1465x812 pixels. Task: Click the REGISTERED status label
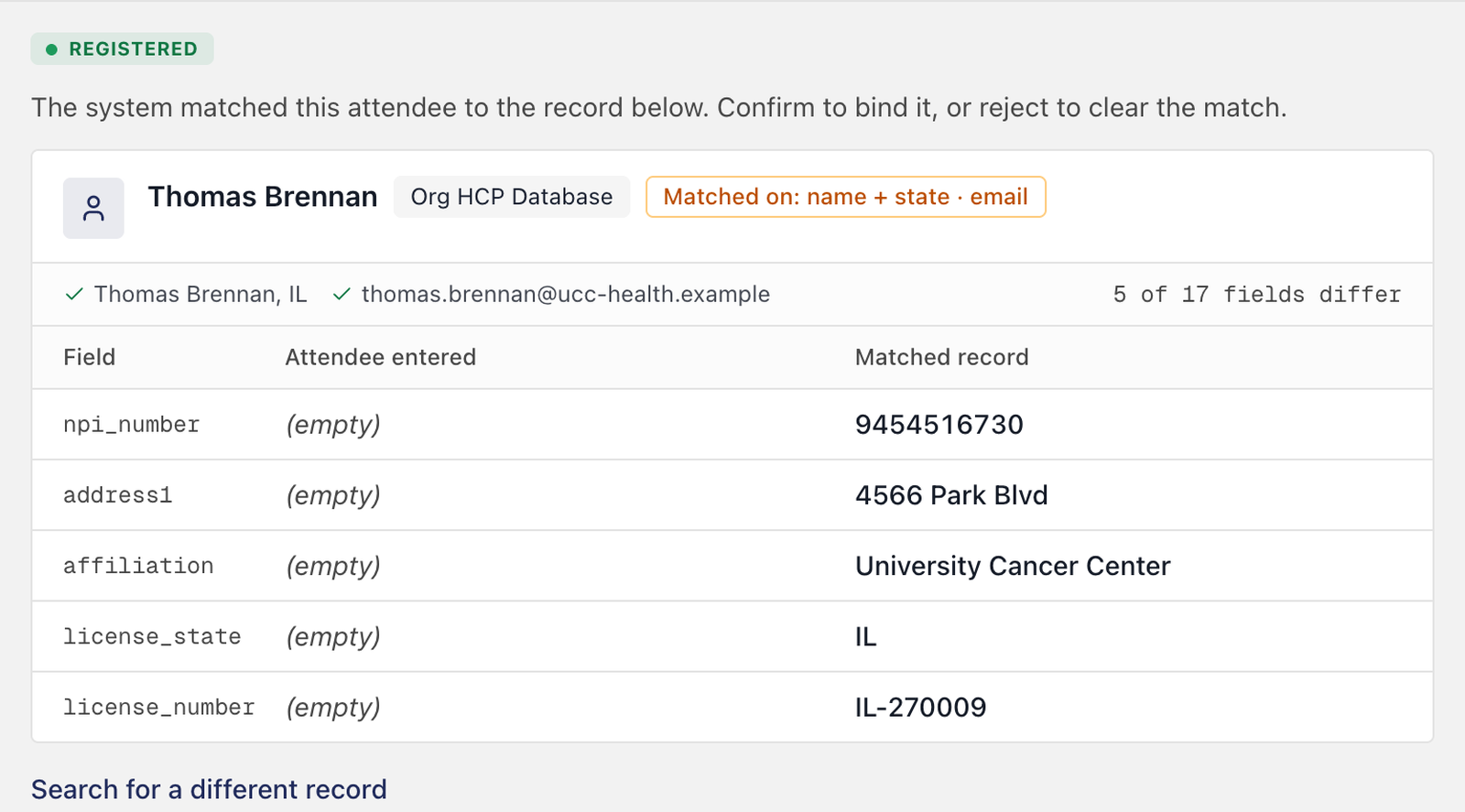click(x=123, y=49)
